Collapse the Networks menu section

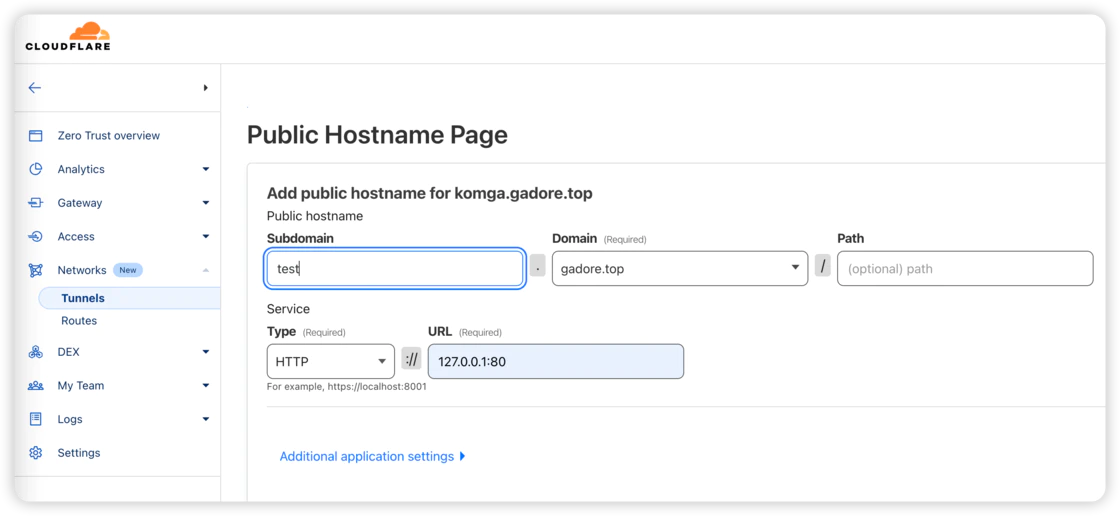(205, 270)
